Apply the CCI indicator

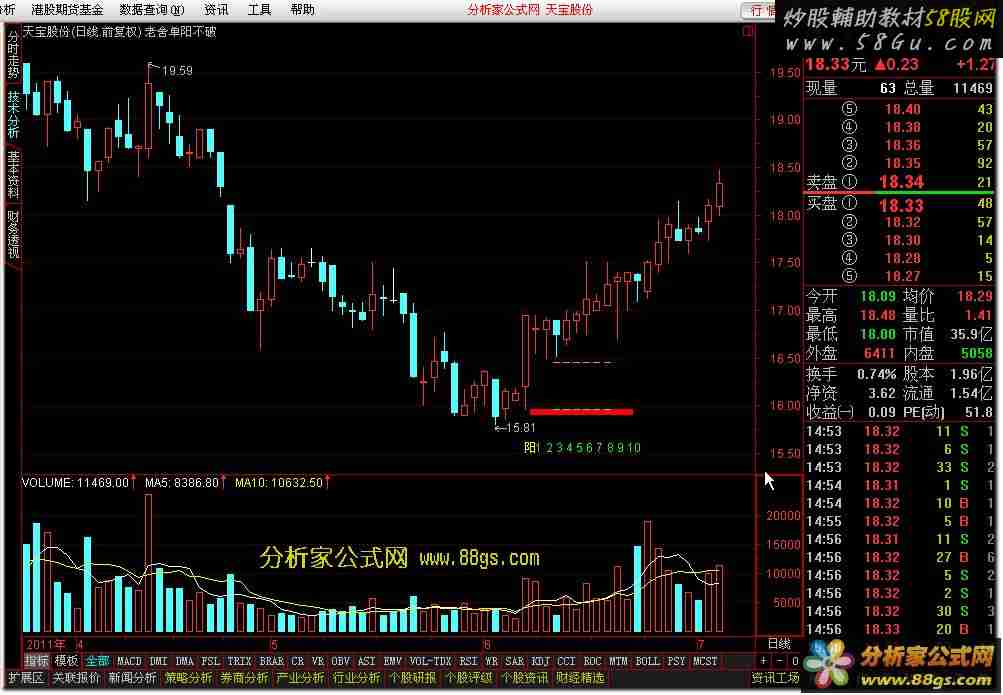click(x=566, y=661)
